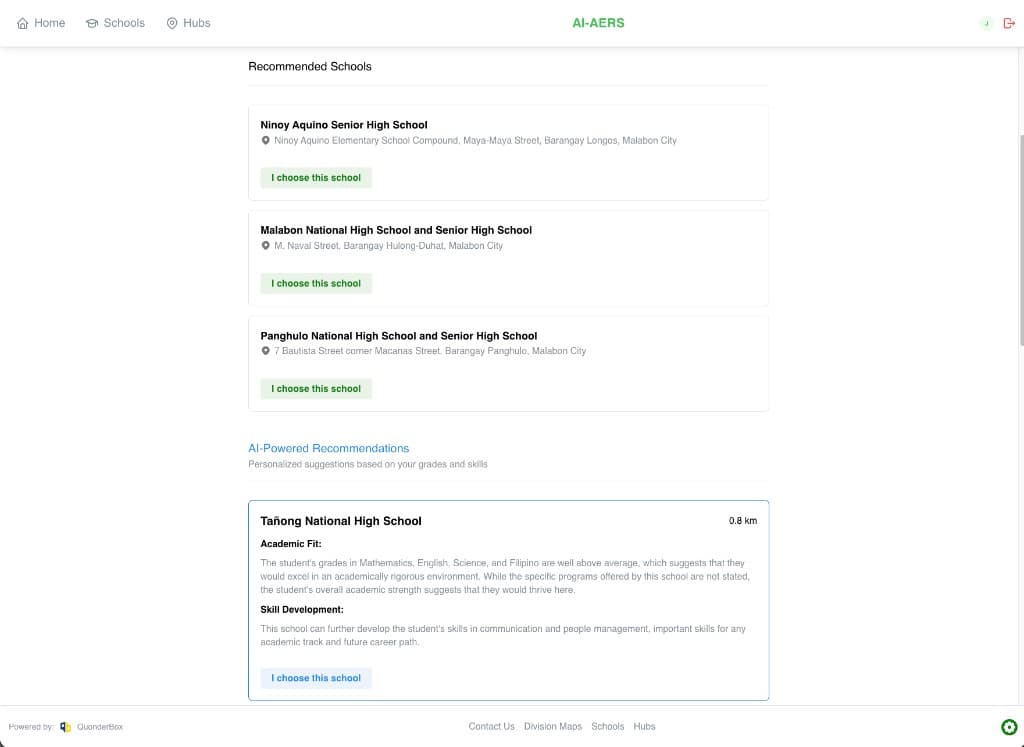Click the green circular icon in footer corner
1024x747 pixels.
pos(1009,727)
